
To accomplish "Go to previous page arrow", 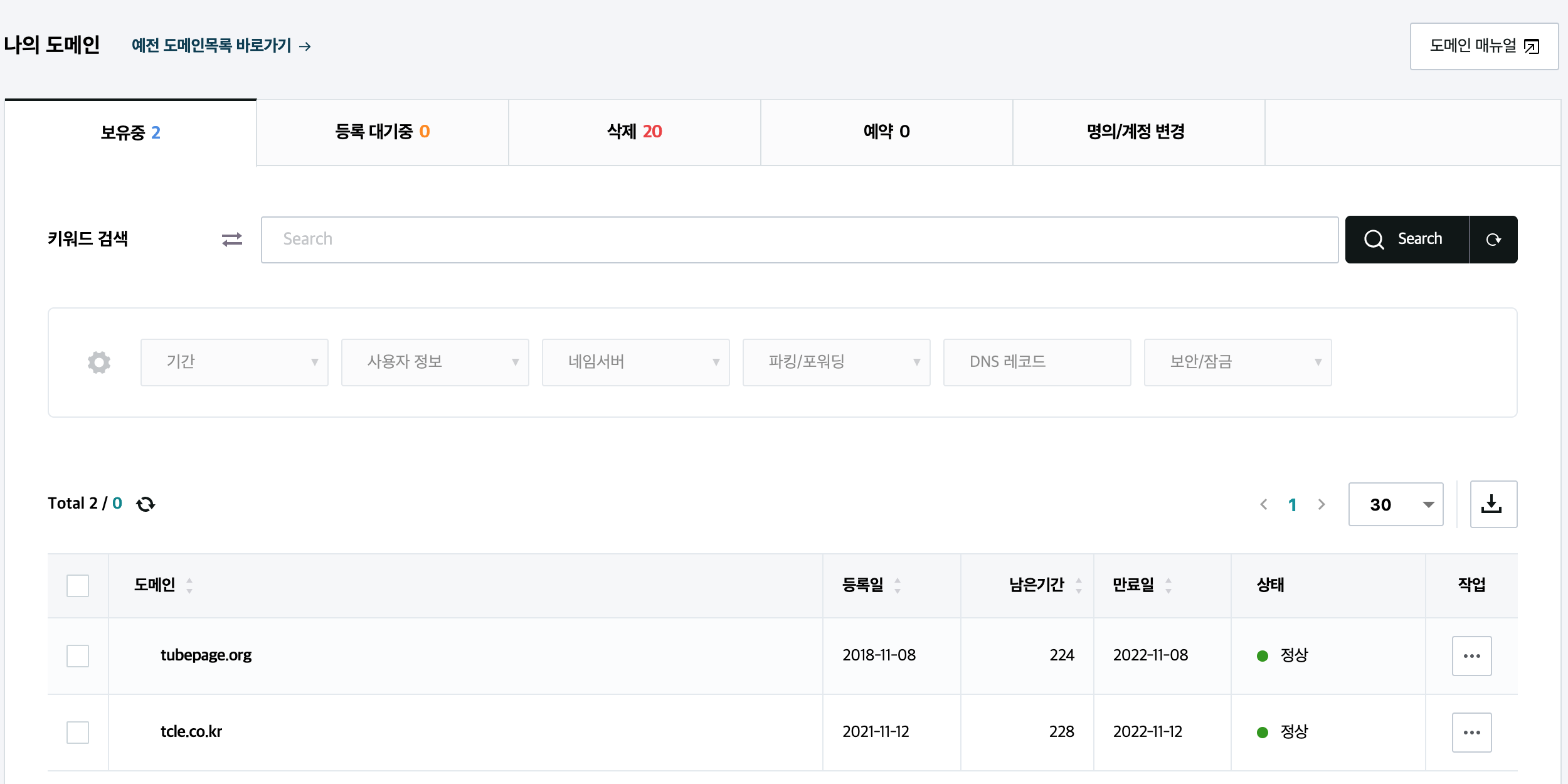I will 1264,504.
